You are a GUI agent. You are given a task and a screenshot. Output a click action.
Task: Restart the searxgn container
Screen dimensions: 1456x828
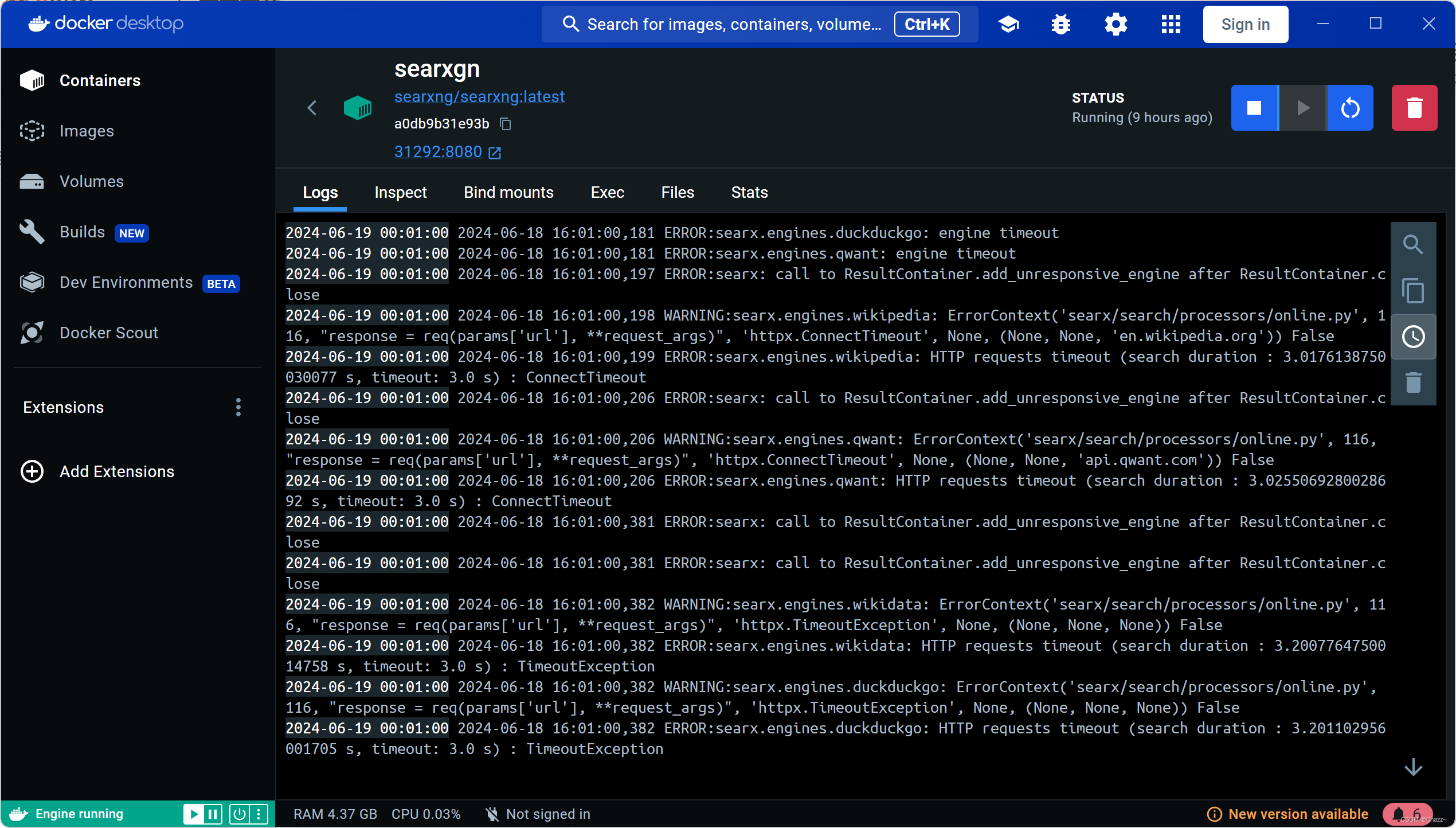[1350, 108]
